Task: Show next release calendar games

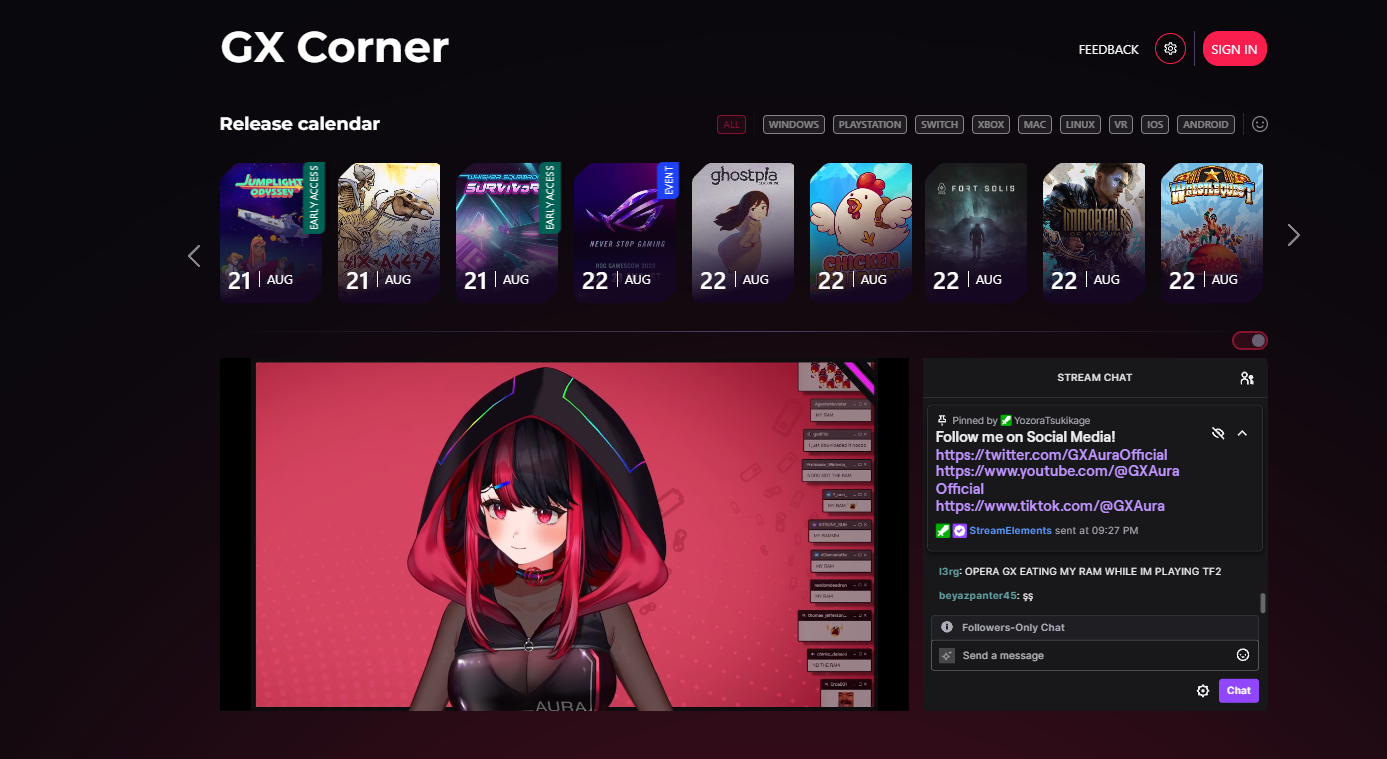Action: click(x=1294, y=235)
